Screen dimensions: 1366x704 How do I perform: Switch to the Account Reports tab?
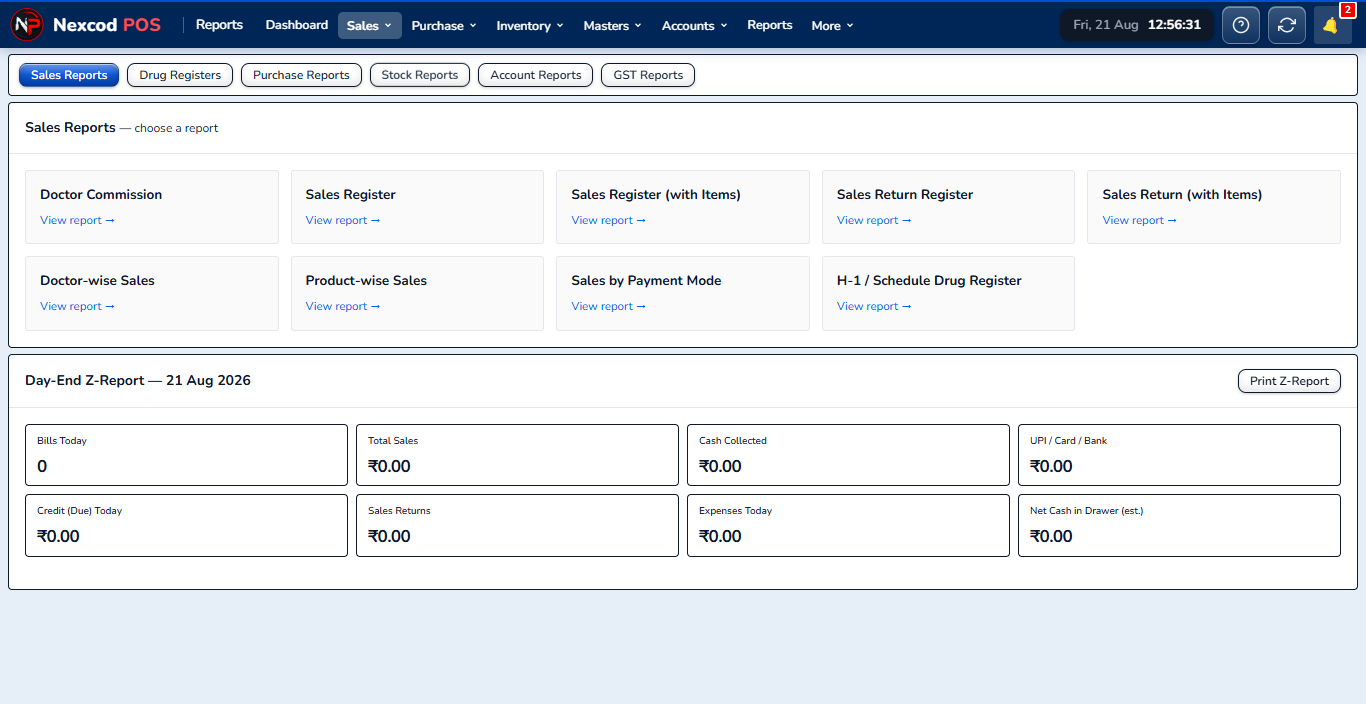pos(536,75)
